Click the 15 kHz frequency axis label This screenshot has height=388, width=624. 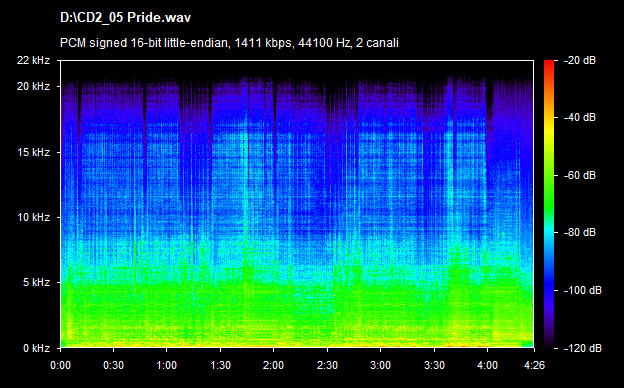[33, 152]
